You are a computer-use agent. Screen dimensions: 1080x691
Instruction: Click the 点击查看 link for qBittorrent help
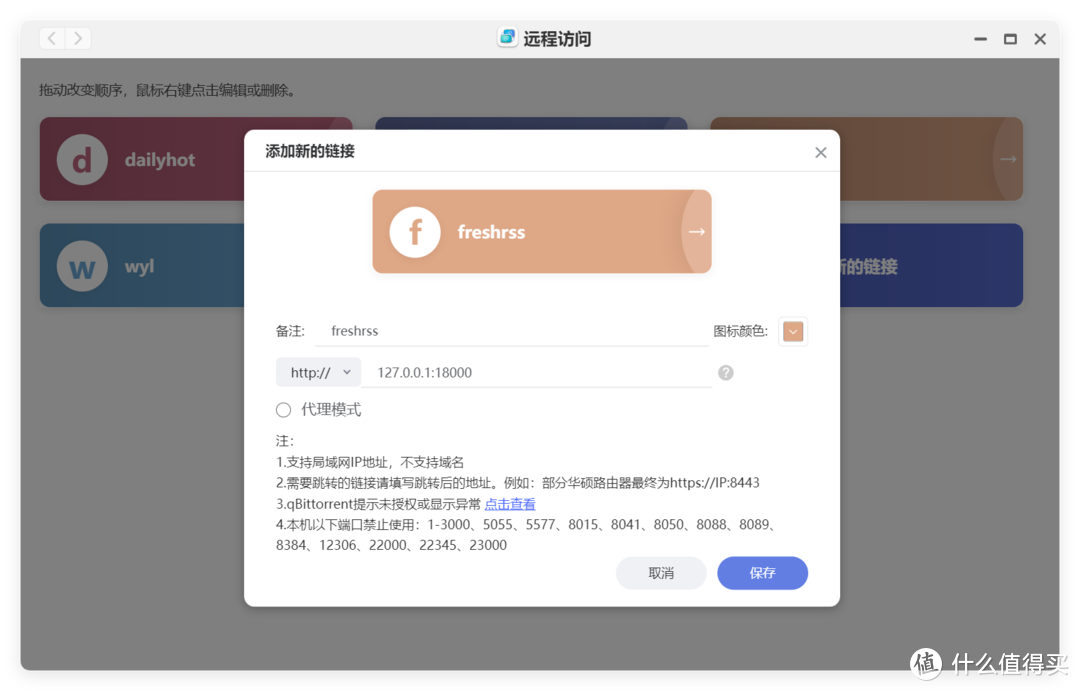509,503
